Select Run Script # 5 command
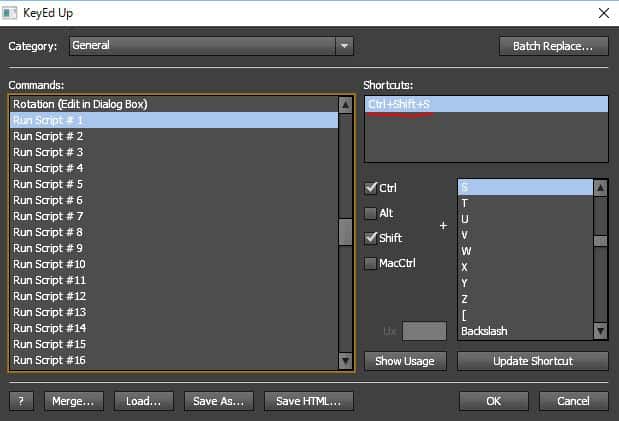The width and height of the screenshot is (619, 421). pos(48,184)
